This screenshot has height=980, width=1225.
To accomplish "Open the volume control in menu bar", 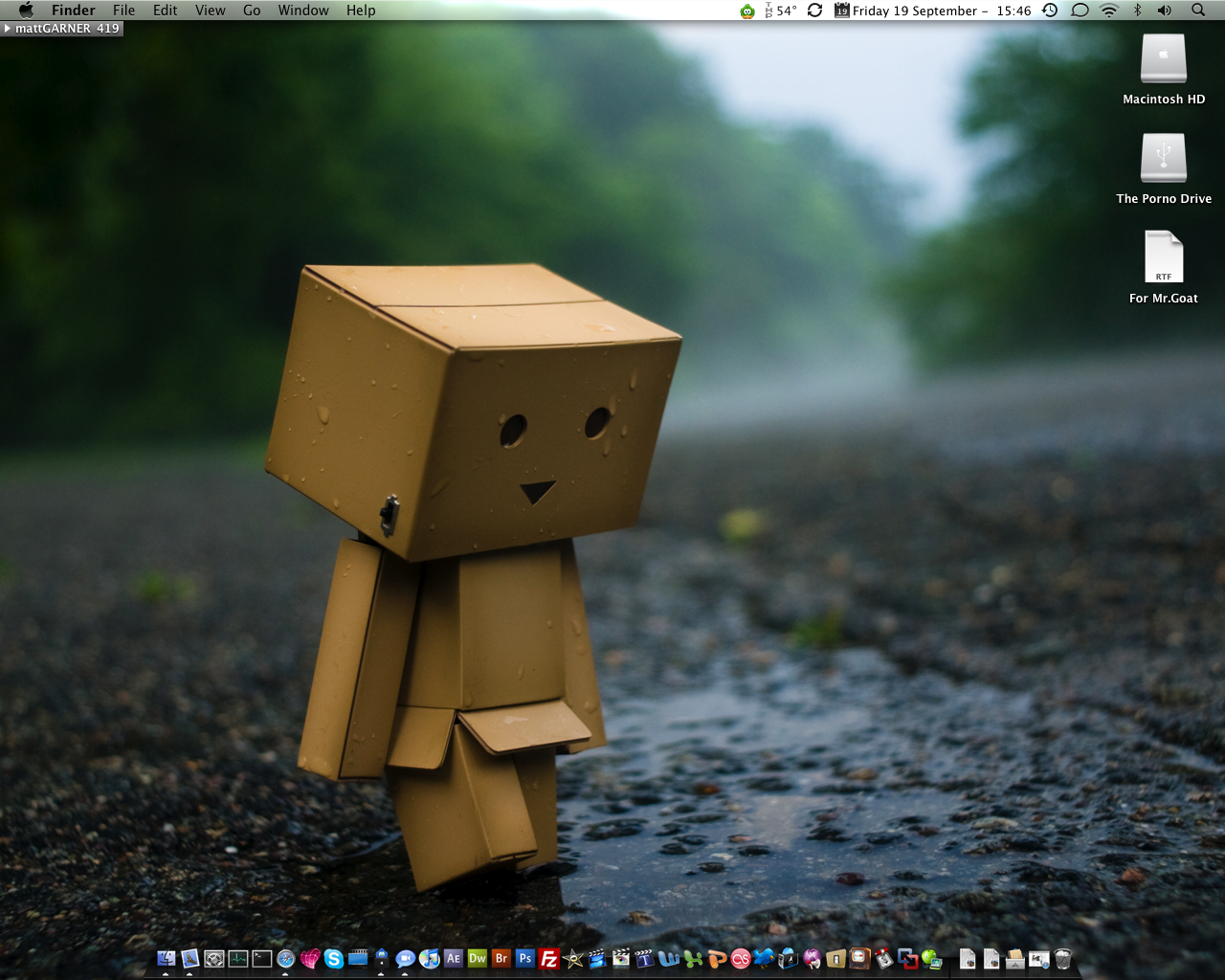I will (1165, 11).
